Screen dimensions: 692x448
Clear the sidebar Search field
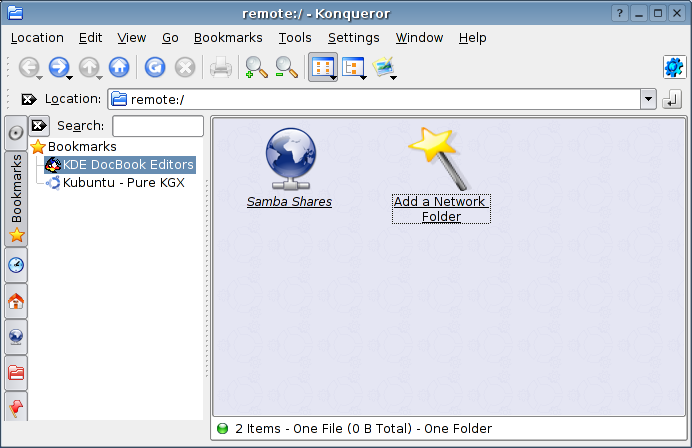[x=39, y=126]
